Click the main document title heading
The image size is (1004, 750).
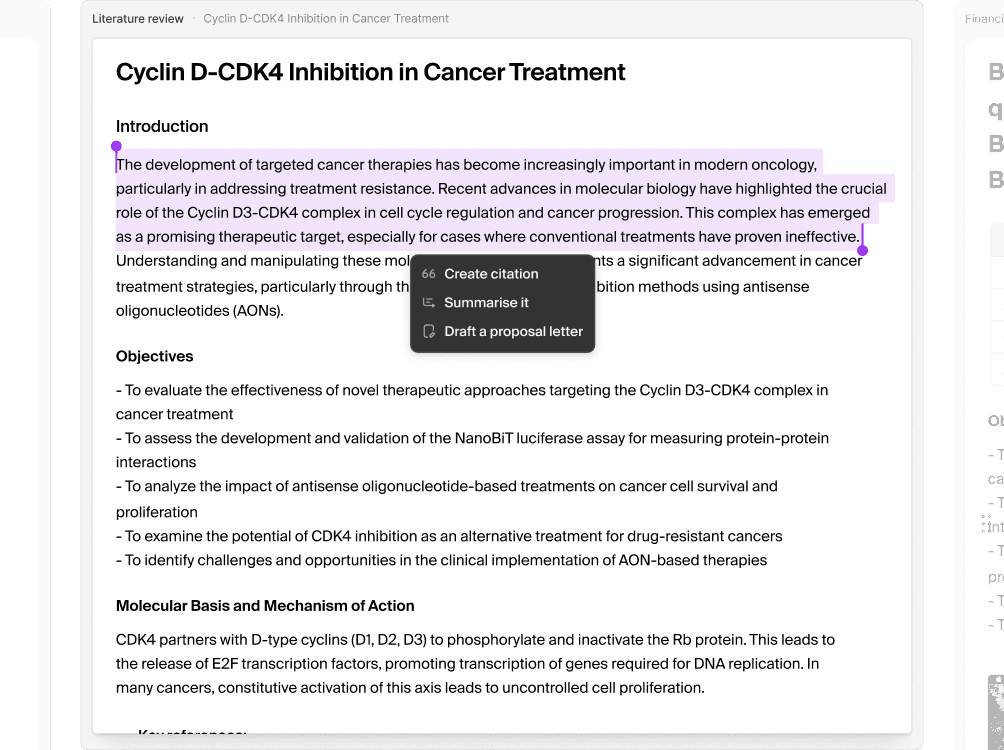pos(370,72)
